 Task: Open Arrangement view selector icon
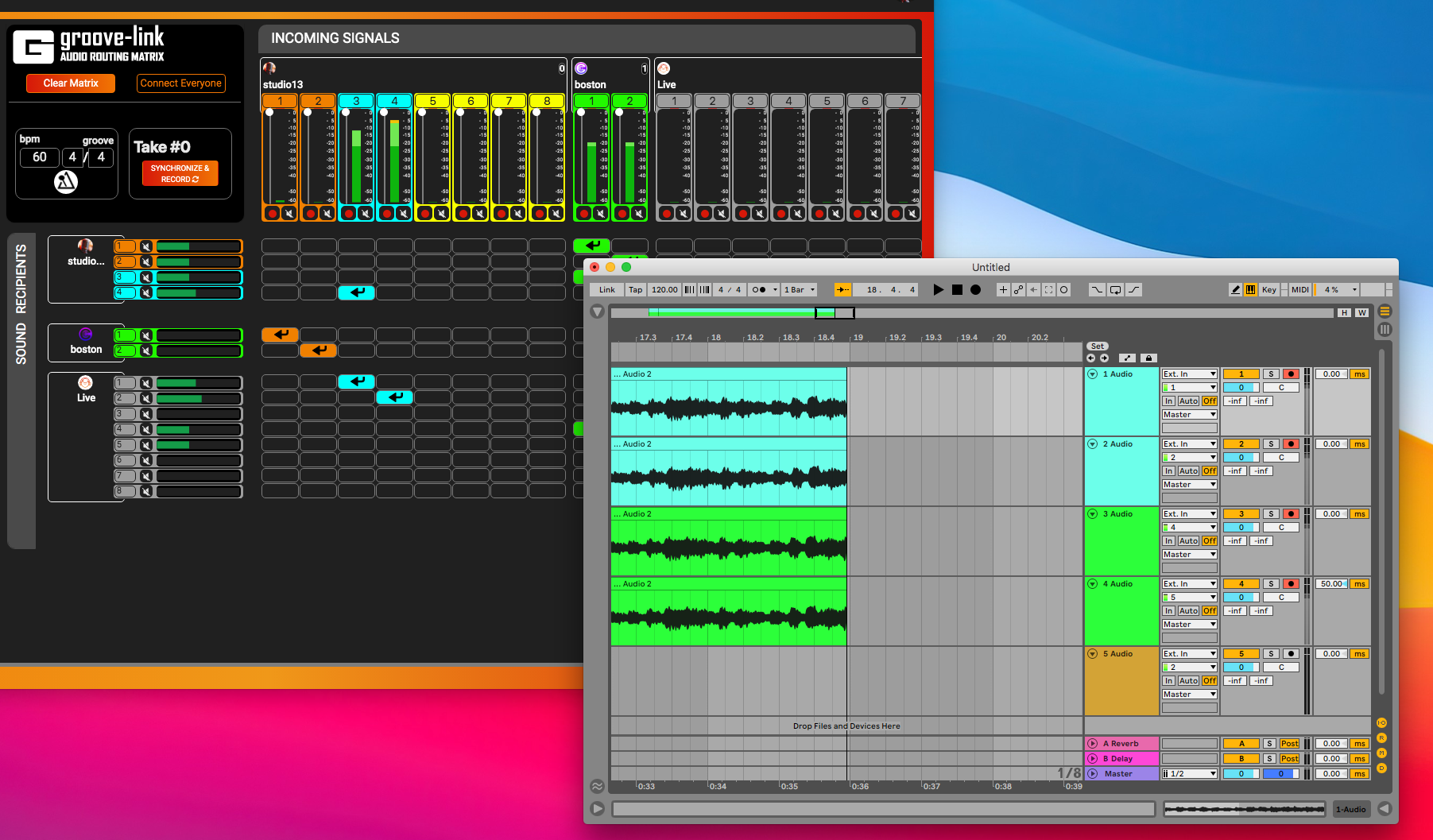click(x=1385, y=312)
